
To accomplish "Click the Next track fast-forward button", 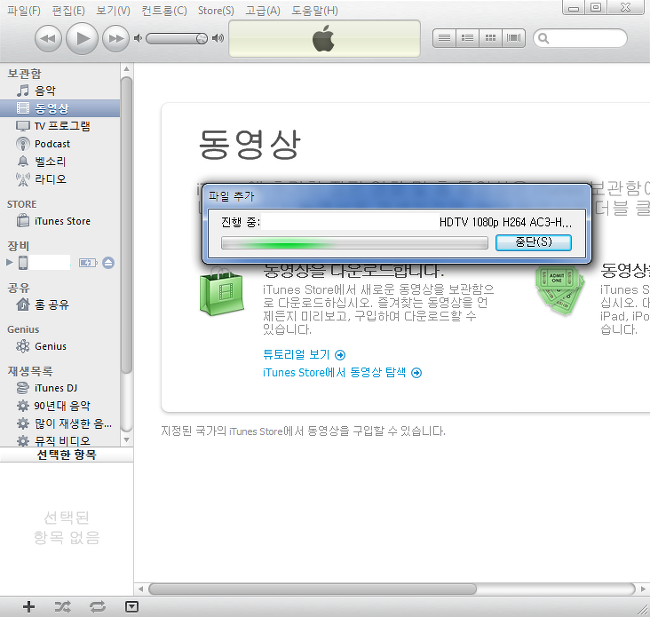I will click(116, 39).
